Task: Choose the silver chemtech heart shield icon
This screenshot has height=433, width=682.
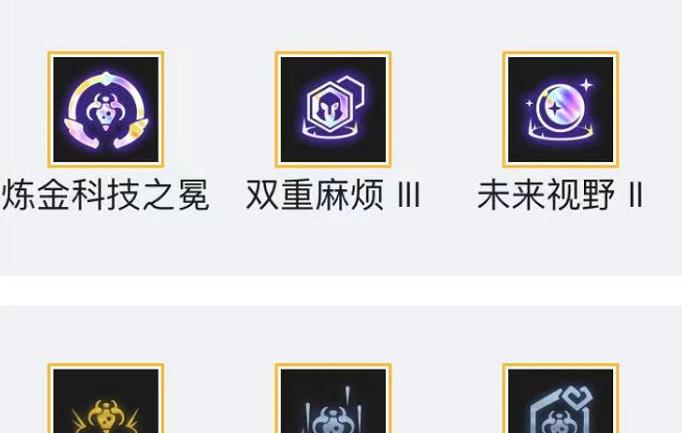Action: pos(561,398)
